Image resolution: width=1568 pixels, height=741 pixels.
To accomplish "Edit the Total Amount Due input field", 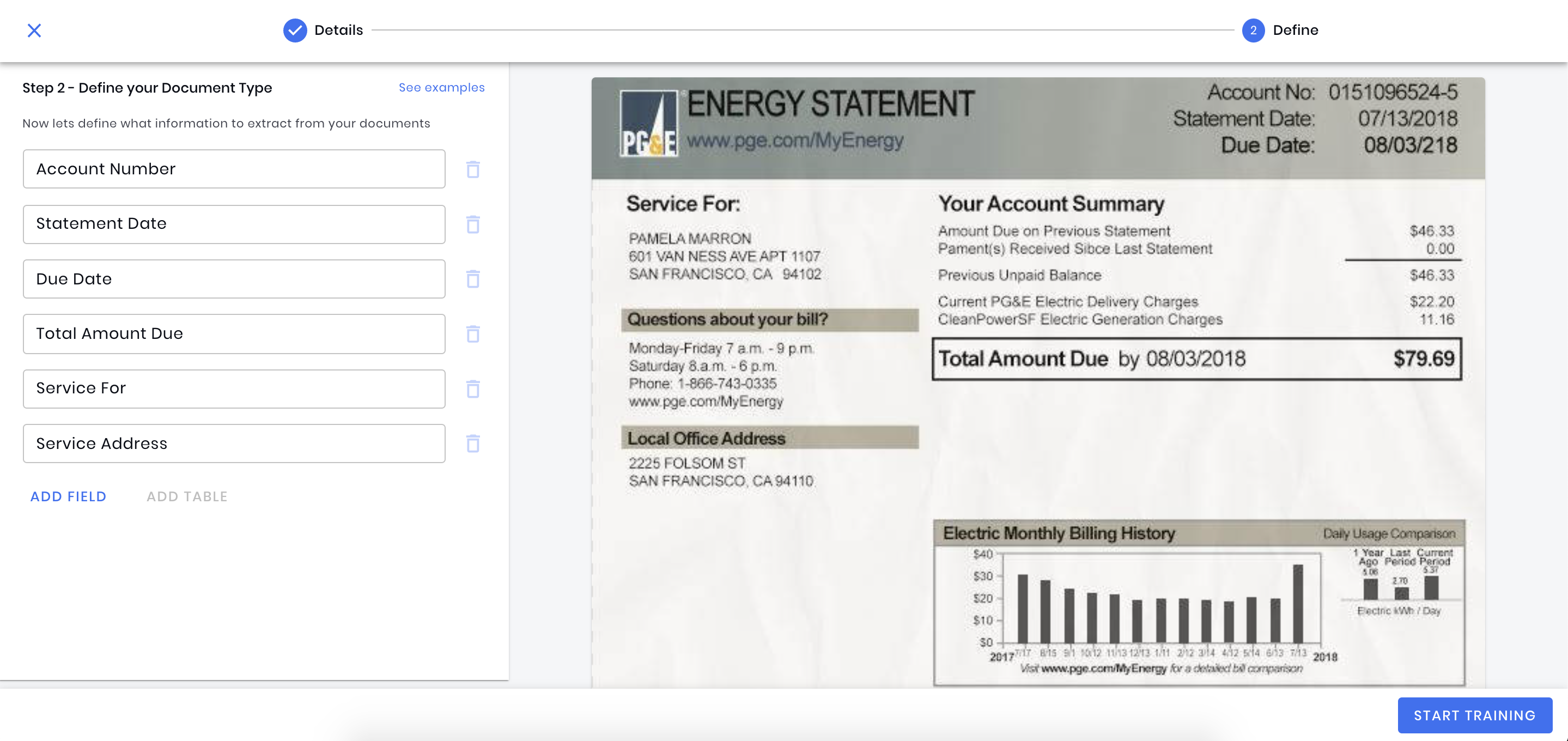I will pos(234,333).
